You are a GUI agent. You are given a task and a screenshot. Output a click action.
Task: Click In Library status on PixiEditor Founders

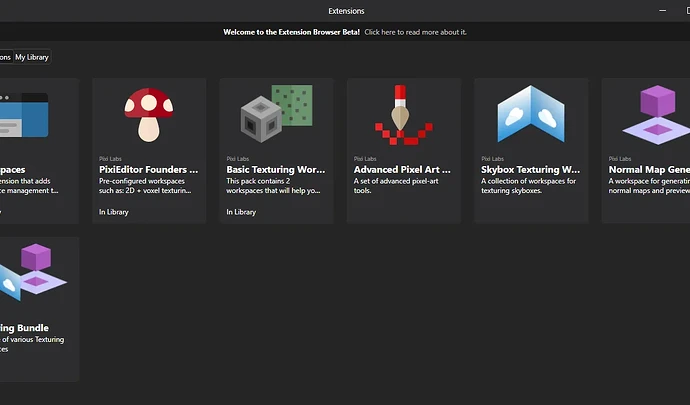pyautogui.click(x=115, y=212)
